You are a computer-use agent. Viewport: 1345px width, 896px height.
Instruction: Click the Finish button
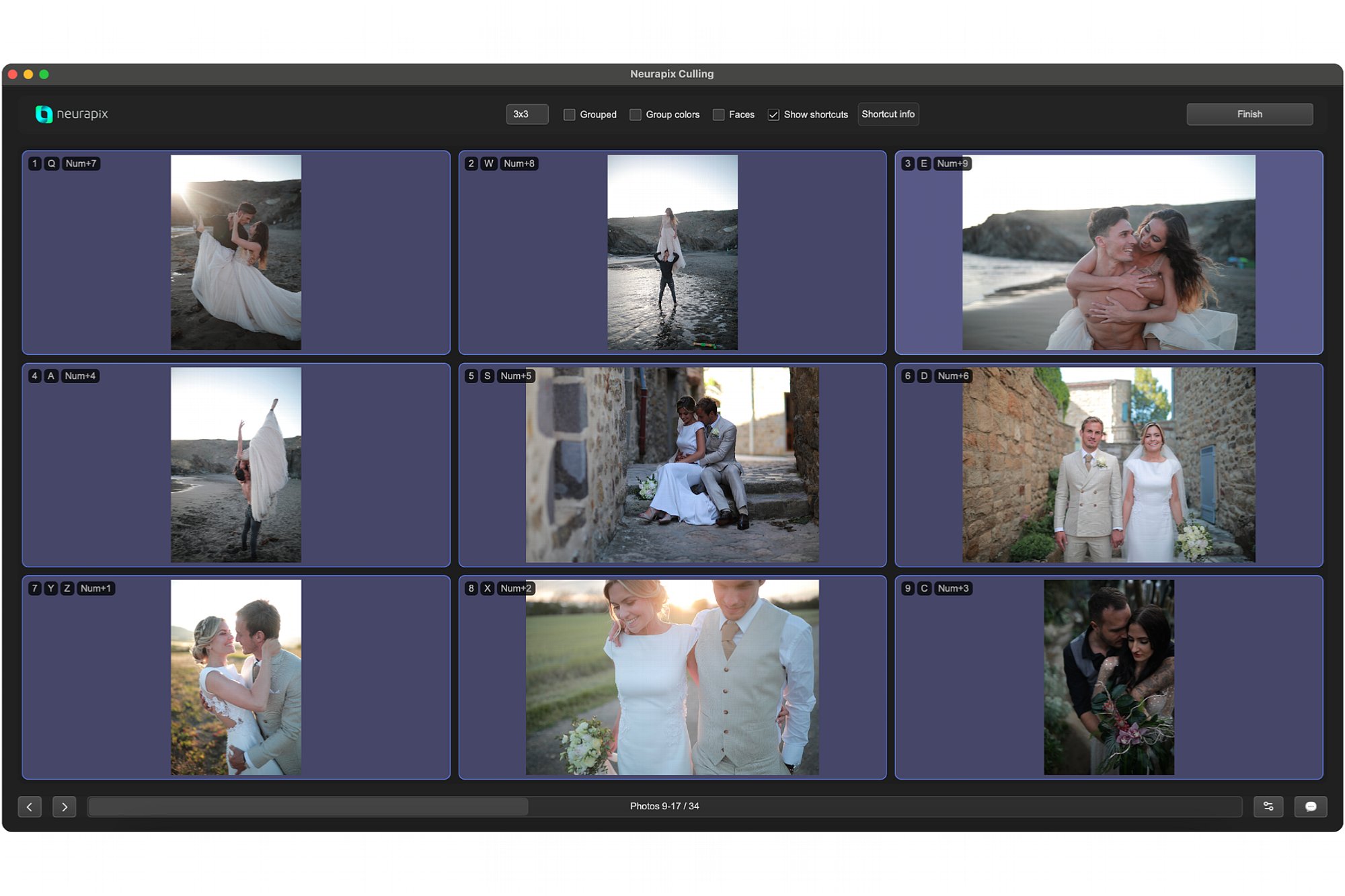pos(1250,114)
